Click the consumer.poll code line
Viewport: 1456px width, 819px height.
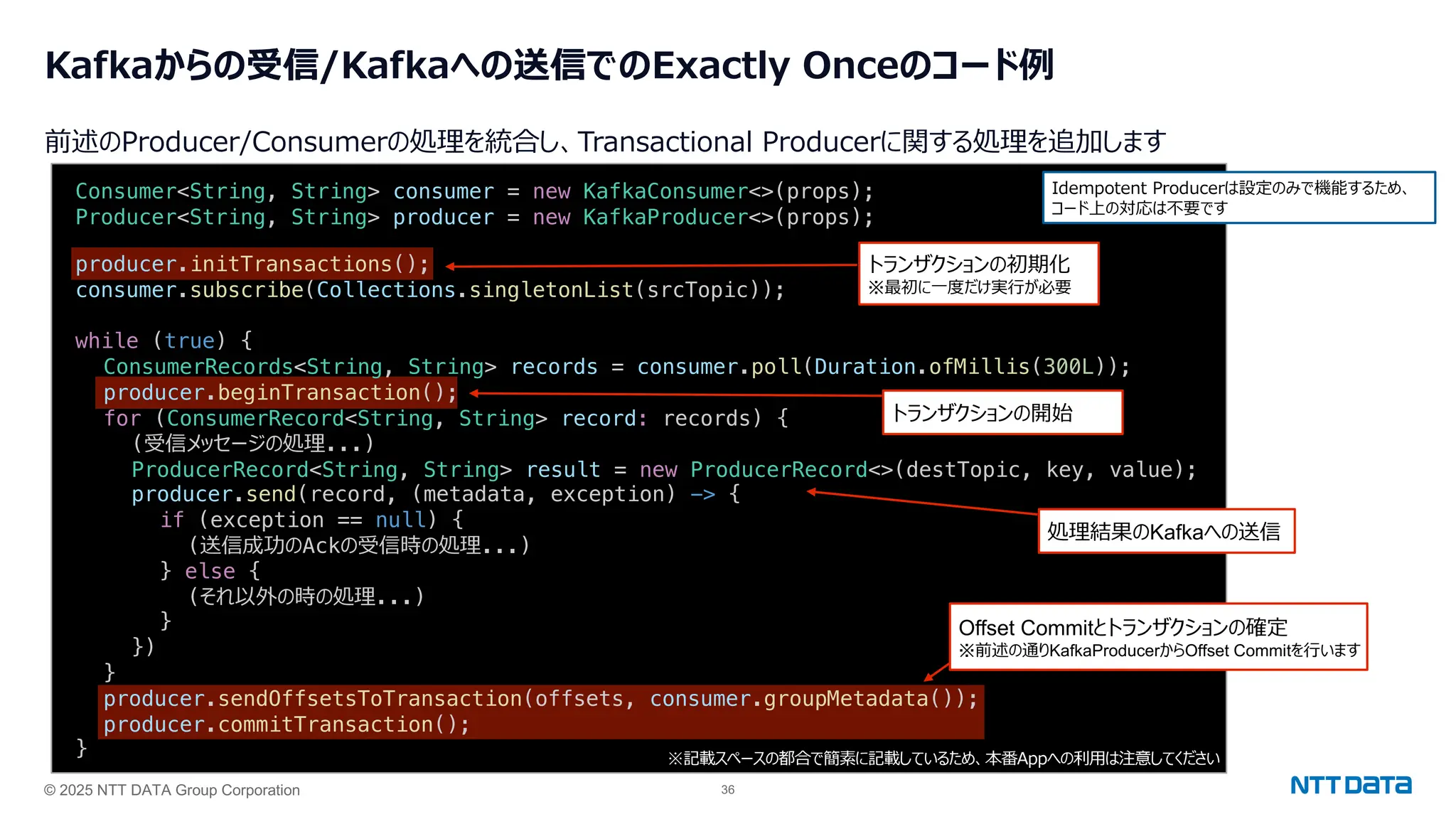tap(616, 367)
